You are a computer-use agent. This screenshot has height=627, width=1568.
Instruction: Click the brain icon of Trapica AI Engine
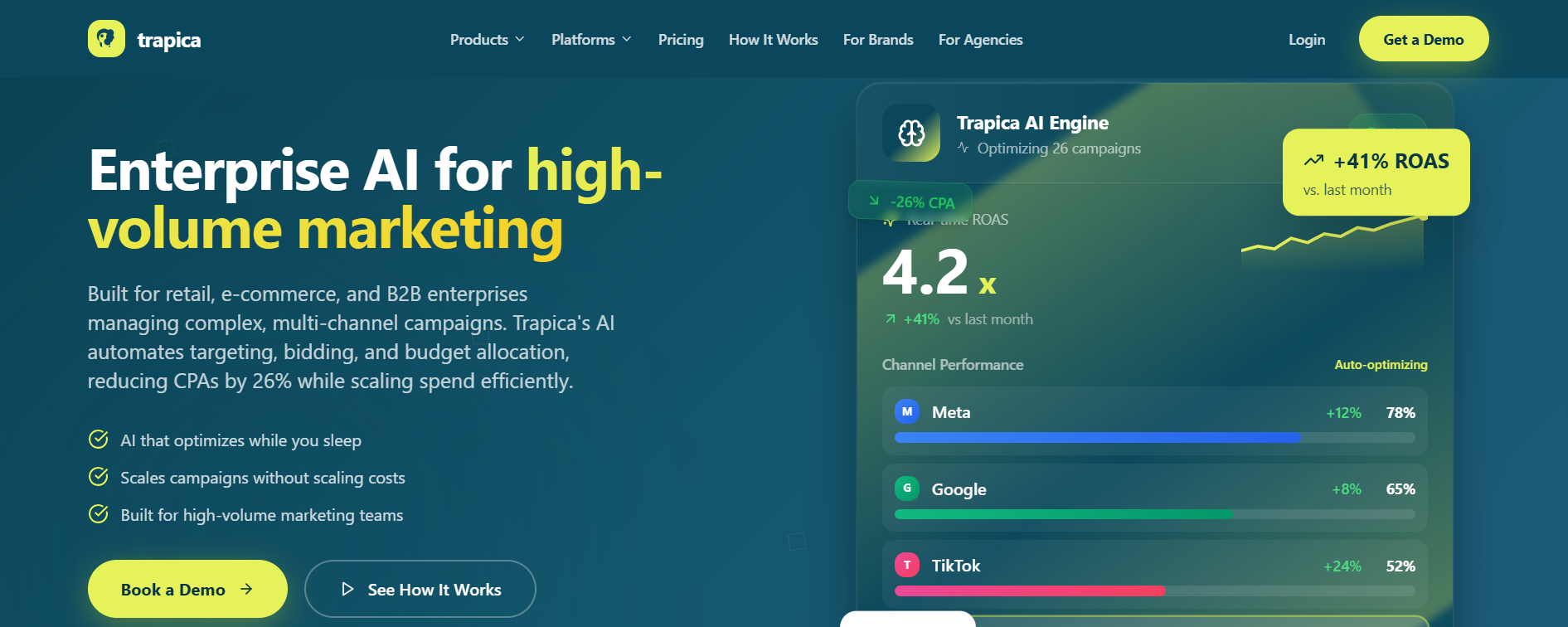[911, 133]
